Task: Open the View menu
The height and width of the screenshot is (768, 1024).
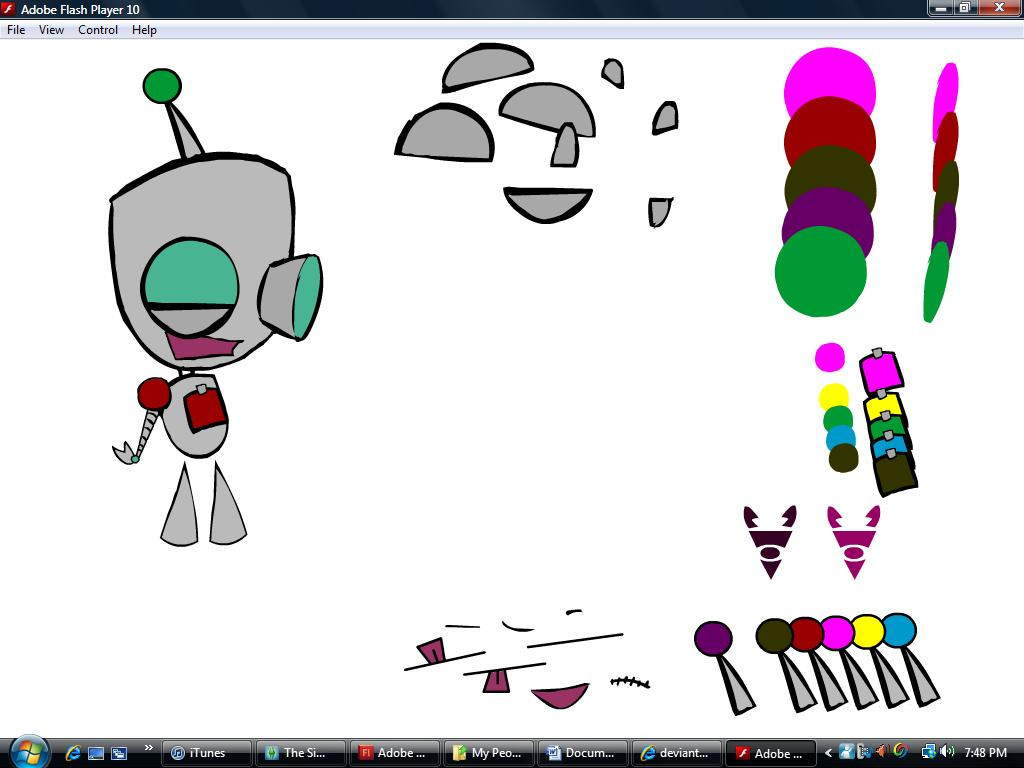Action: point(51,30)
